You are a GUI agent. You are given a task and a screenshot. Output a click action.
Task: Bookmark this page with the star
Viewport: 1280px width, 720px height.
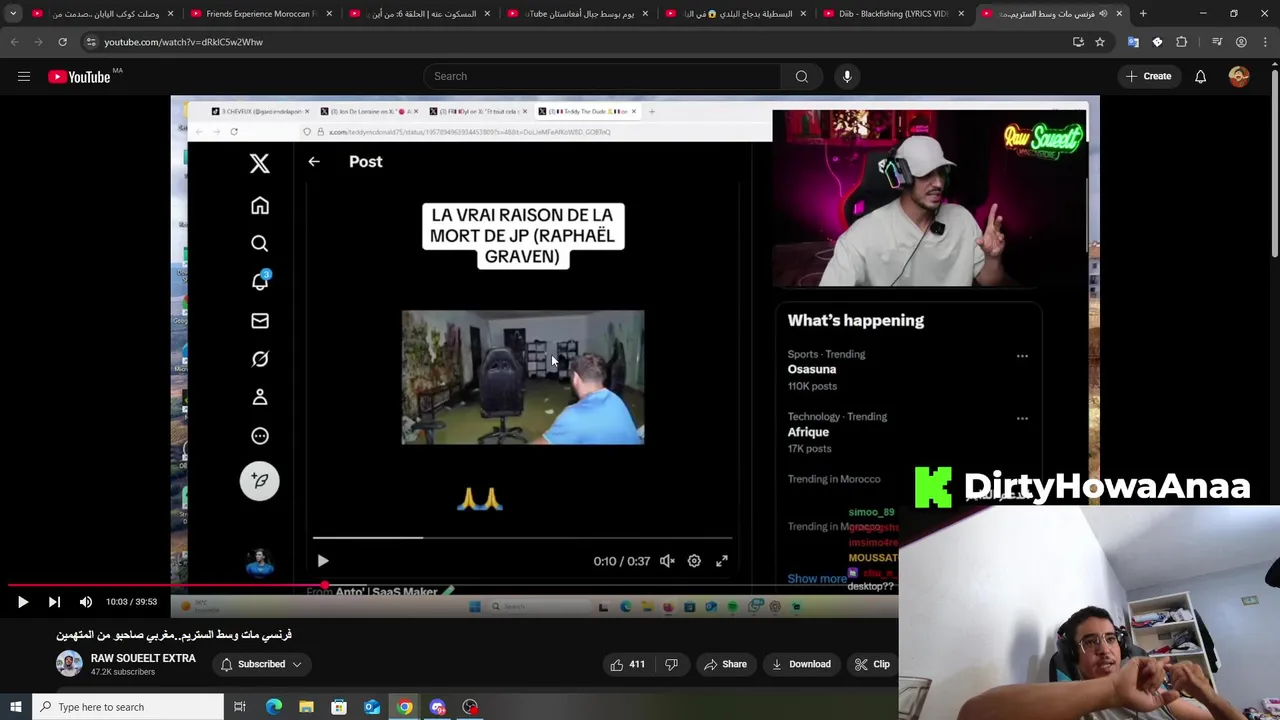coord(1100,42)
